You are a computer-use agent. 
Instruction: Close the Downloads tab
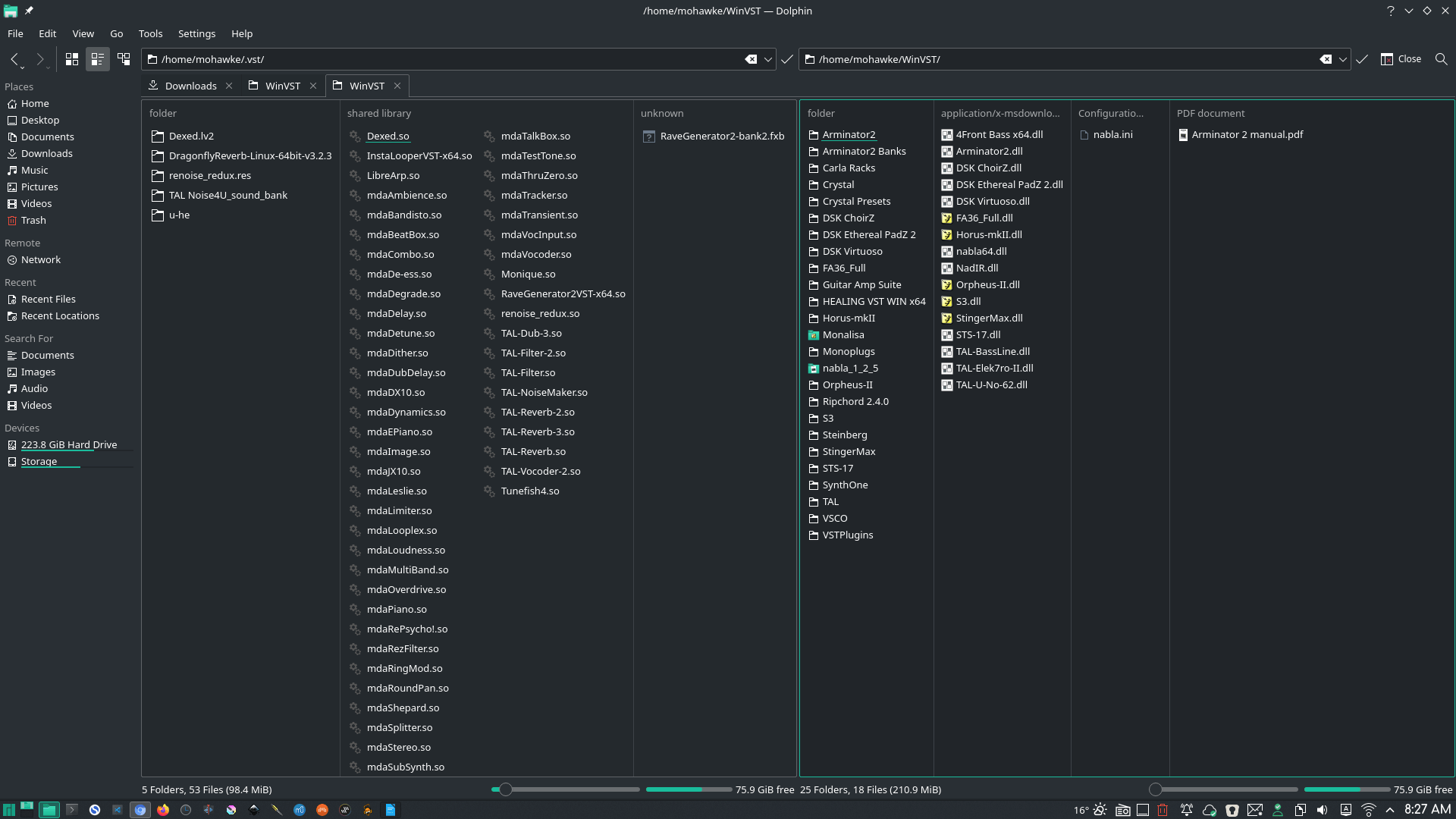click(229, 86)
